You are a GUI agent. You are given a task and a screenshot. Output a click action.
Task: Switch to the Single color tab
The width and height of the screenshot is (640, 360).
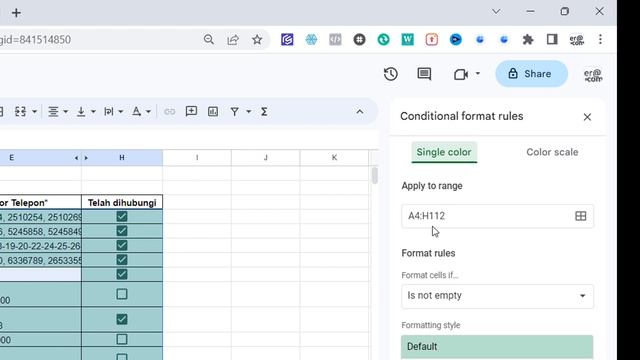[444, 152]
